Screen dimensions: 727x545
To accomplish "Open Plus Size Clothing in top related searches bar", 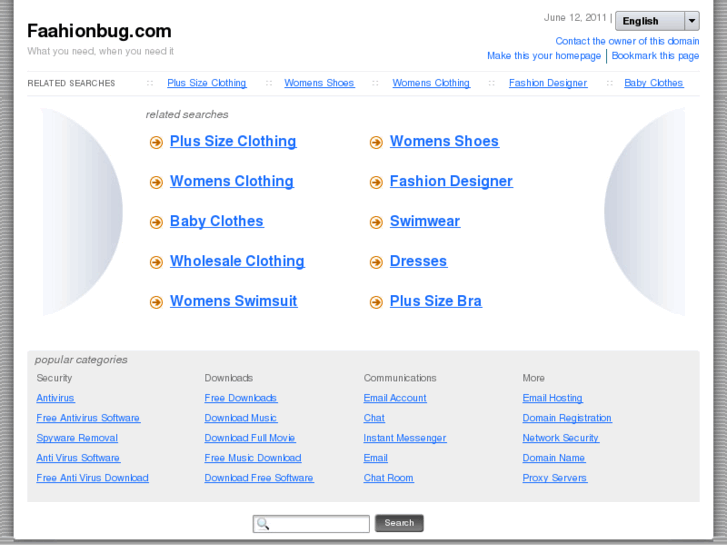I will (x=207, y=83).
